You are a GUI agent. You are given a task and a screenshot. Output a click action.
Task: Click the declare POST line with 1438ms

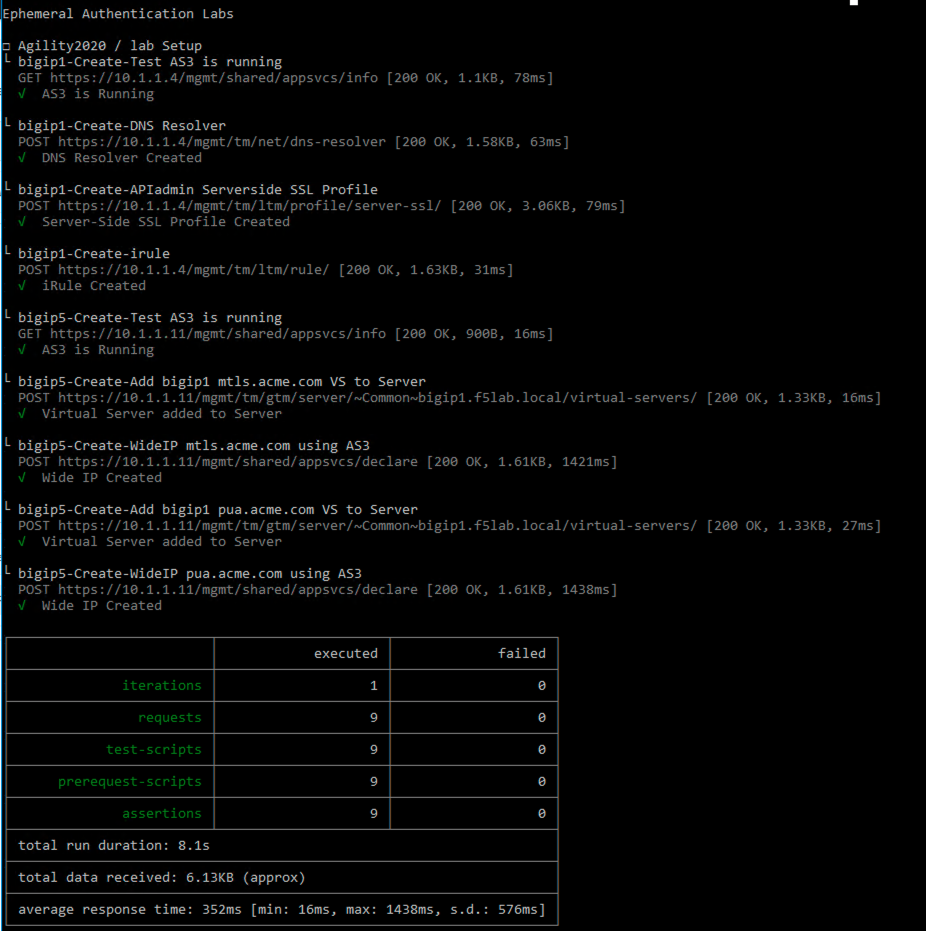click(318, 590)
